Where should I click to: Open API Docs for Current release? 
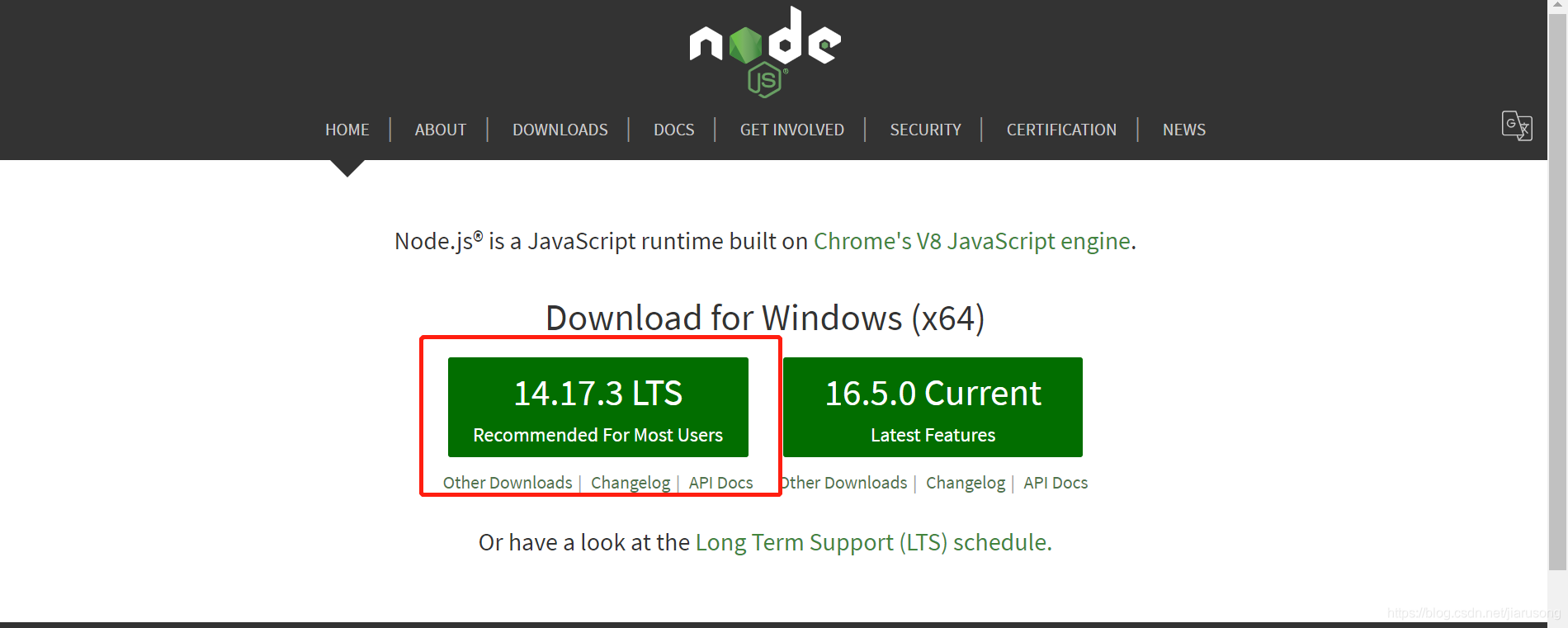click(x=1056, y=483)
